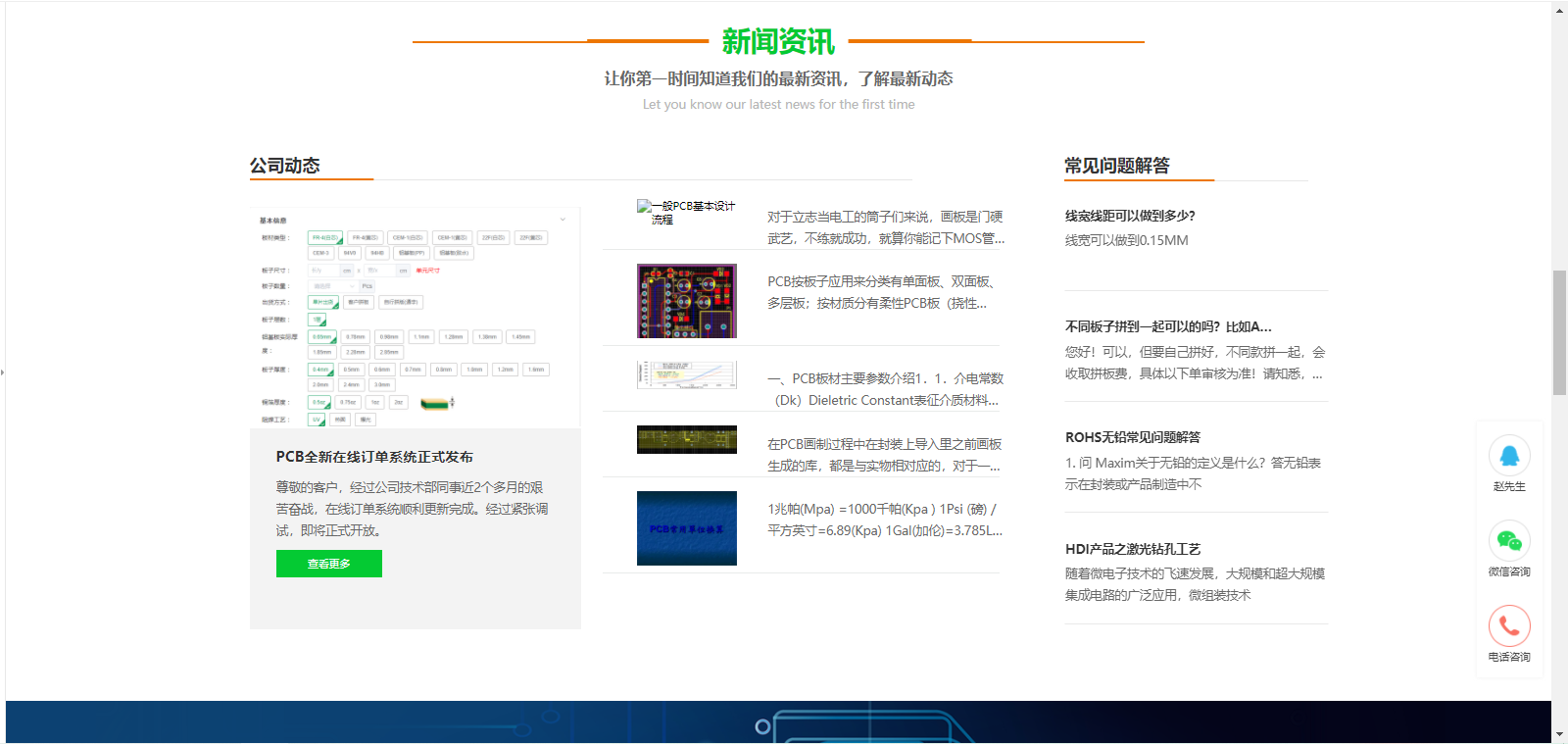Click the scrollbar down arrow

point(1559,734)
